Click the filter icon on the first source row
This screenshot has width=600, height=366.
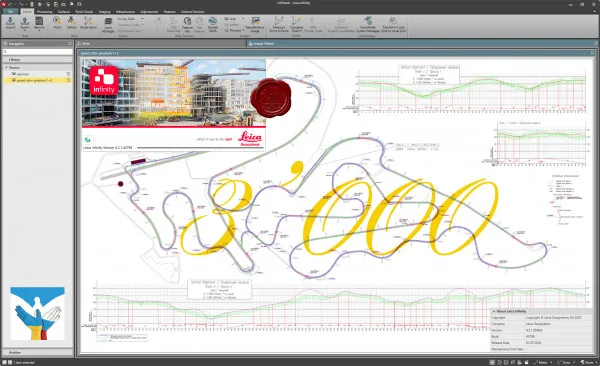(x=69, y=74)
